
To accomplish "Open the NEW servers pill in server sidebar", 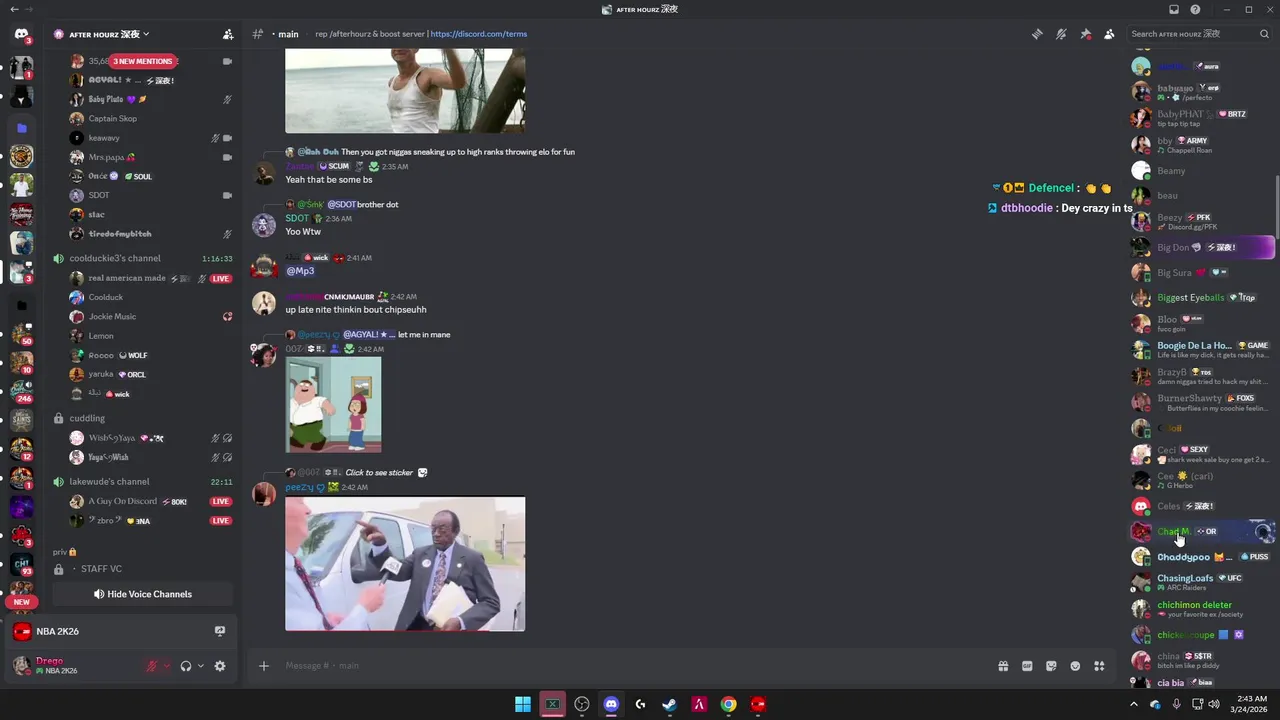I will (21, 602).
